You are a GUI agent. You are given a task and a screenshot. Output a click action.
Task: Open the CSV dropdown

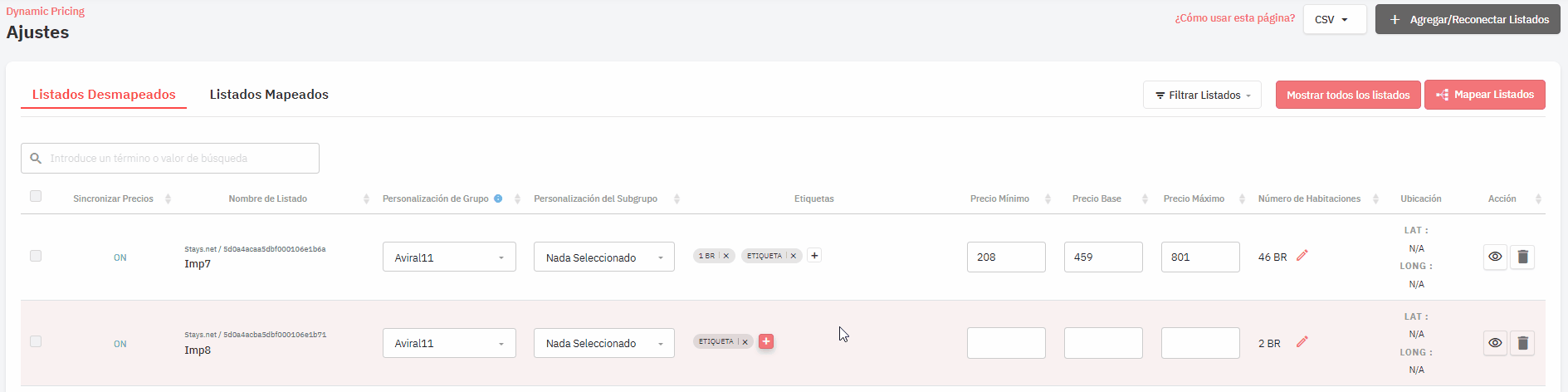tap(1335, 19)
